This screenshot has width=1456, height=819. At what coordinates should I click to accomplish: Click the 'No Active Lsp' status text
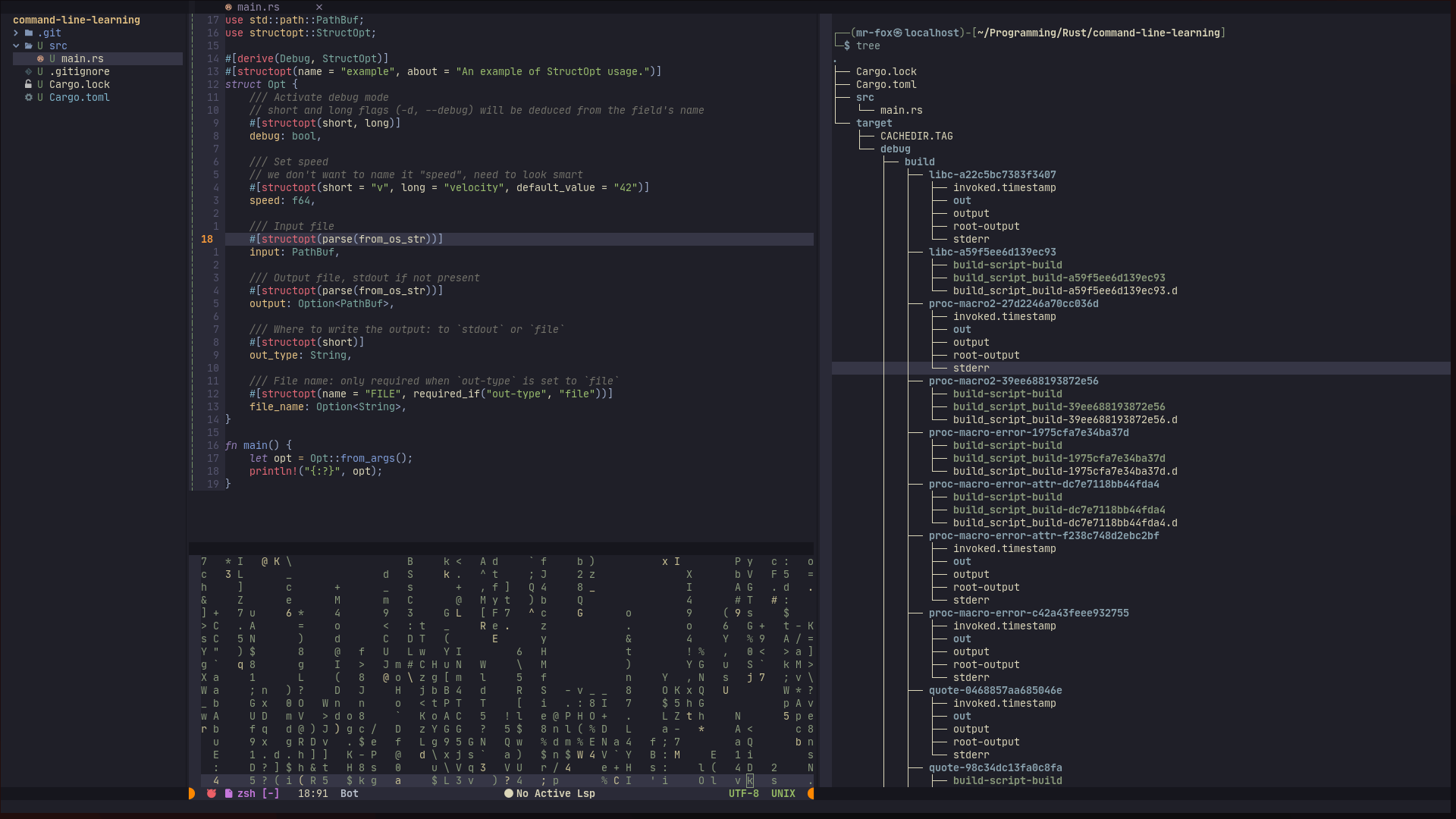click(556, 793)
